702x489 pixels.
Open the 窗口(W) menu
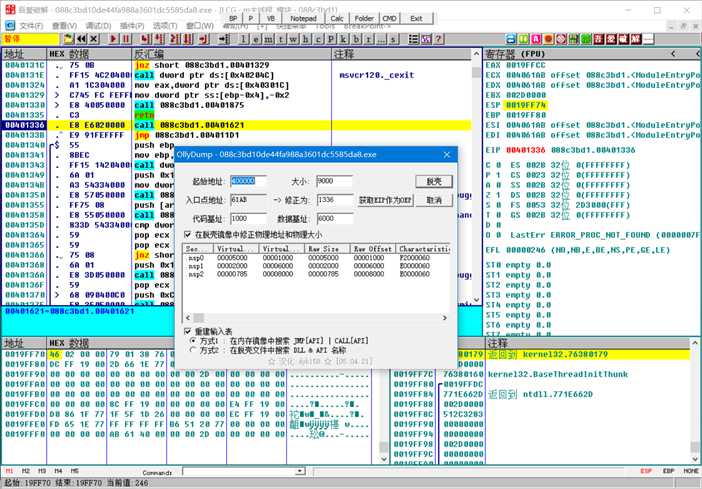point(200,26)
